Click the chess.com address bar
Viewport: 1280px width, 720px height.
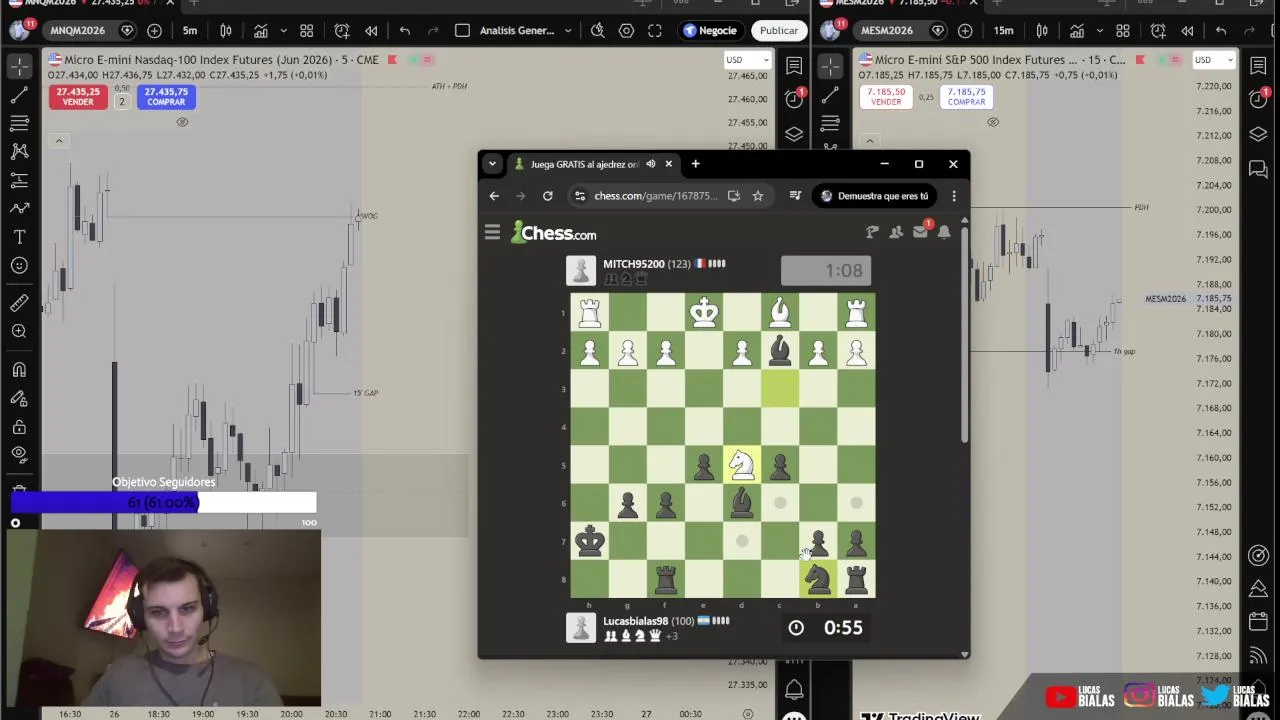(655, 196)
